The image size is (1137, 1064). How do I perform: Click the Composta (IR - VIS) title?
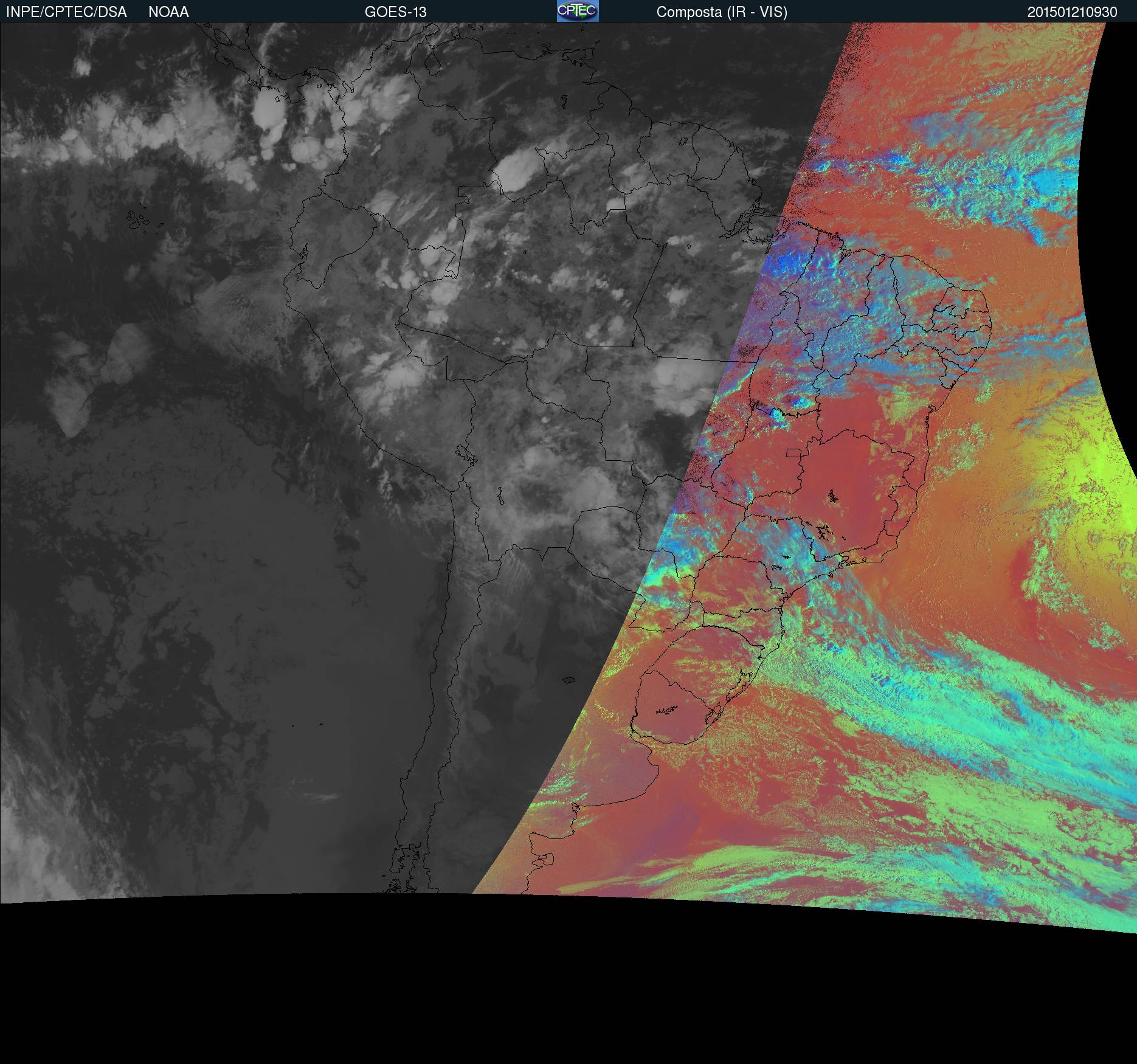(x=722, y=12)
